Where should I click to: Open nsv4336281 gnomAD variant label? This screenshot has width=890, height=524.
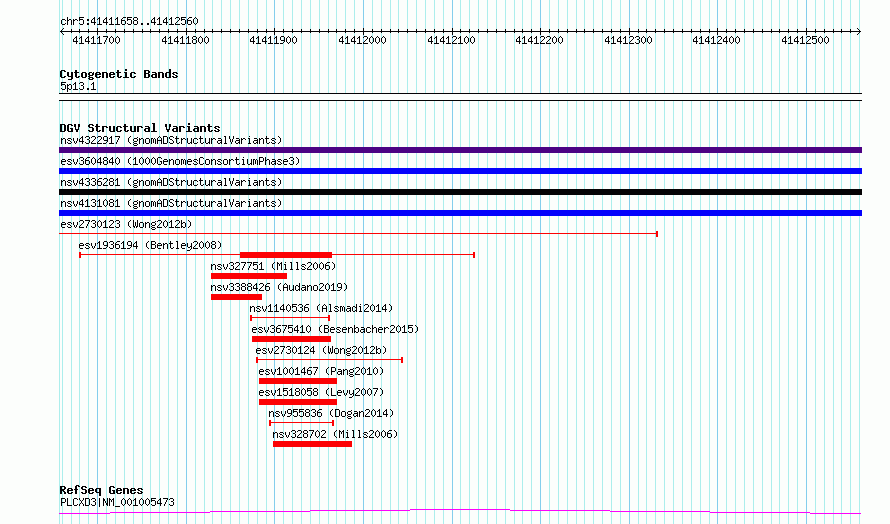click(x=171, y=182)
